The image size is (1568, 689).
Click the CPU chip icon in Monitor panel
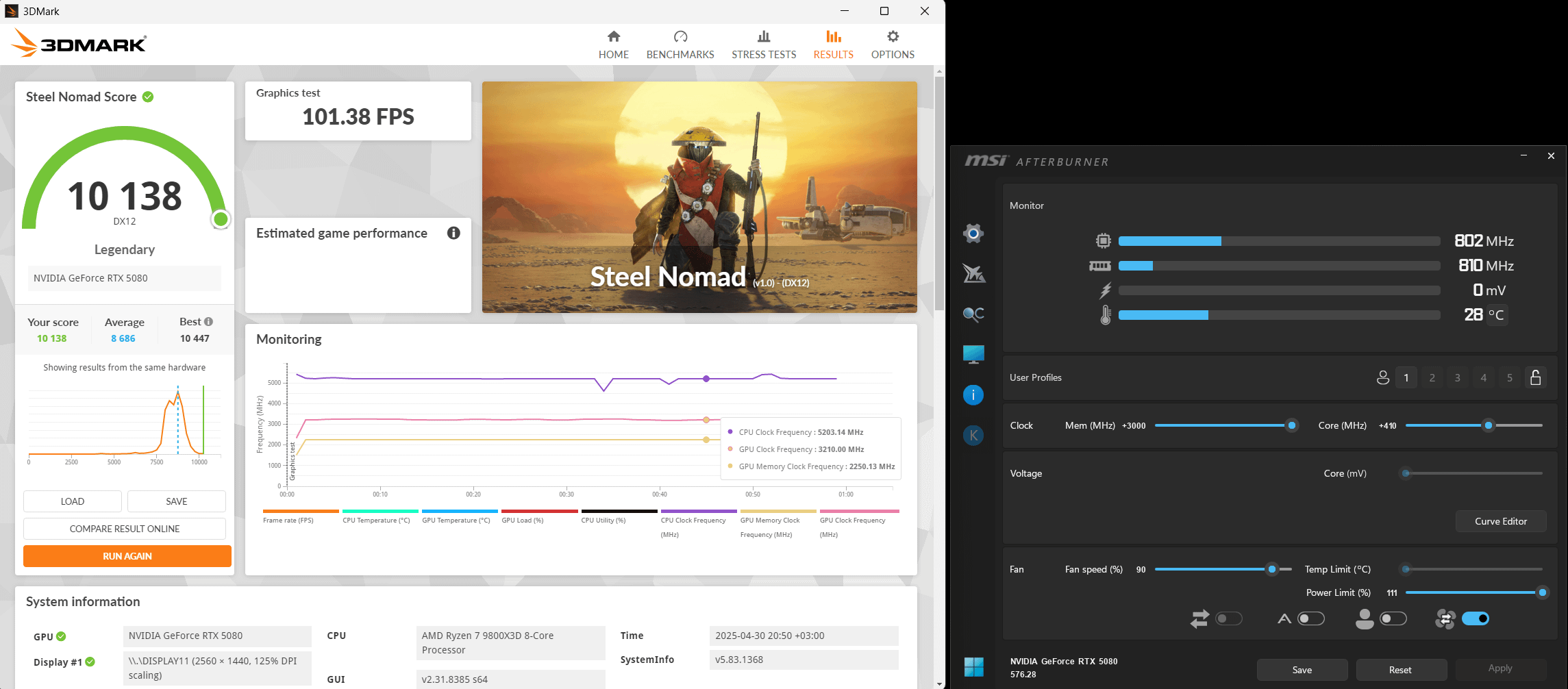point(1103,240)
